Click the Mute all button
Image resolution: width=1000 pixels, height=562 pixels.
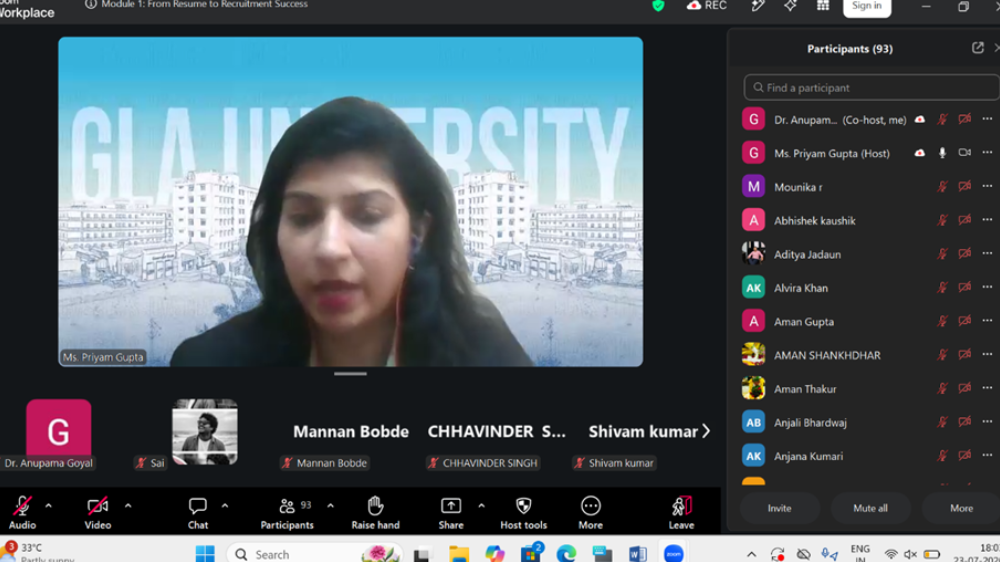870,508
